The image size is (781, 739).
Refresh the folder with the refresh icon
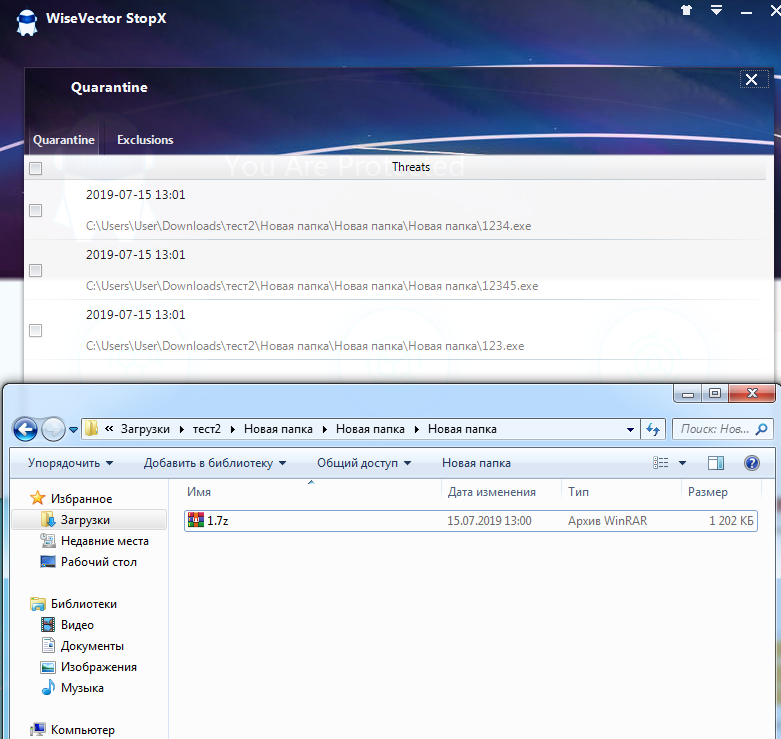(x=653, y=429)
